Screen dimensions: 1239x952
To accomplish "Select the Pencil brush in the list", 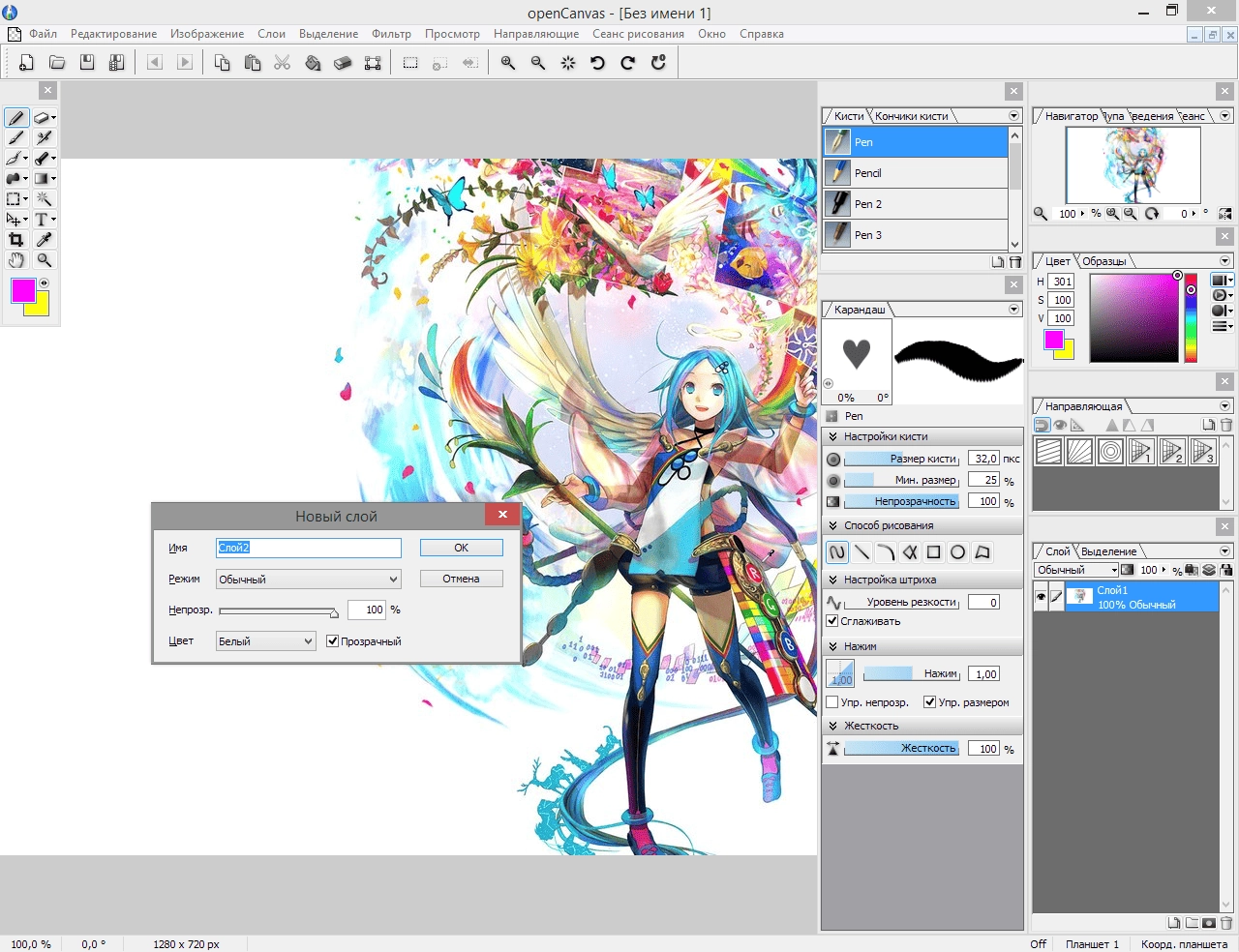I will [x=916, y=173].
